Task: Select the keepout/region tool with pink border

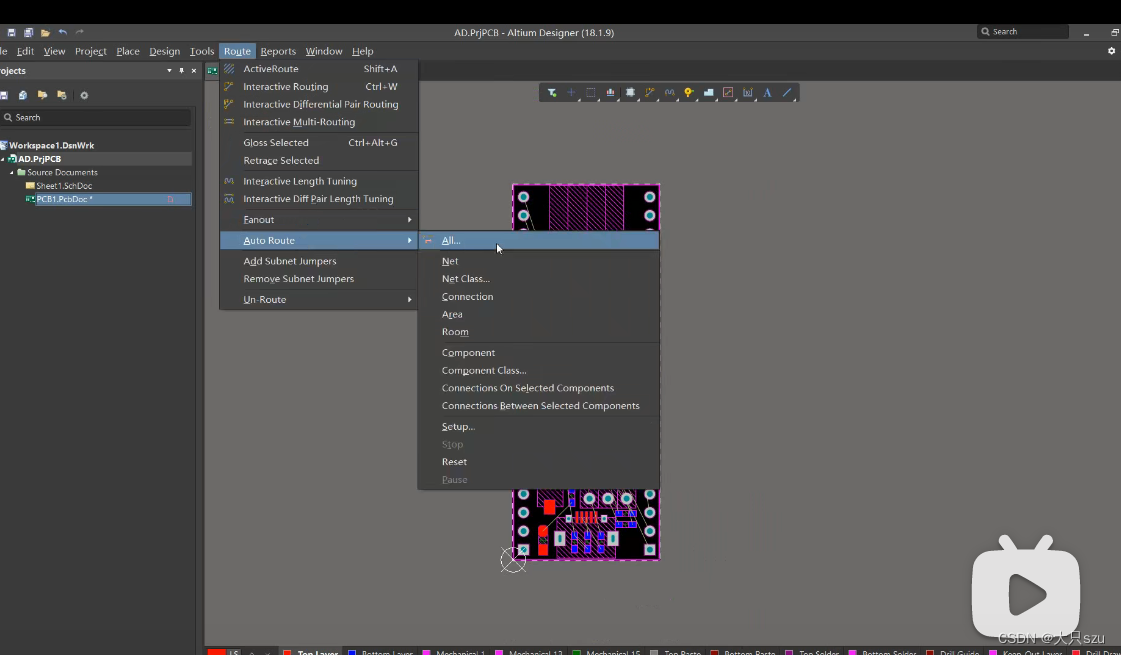Action: (728, 92)
